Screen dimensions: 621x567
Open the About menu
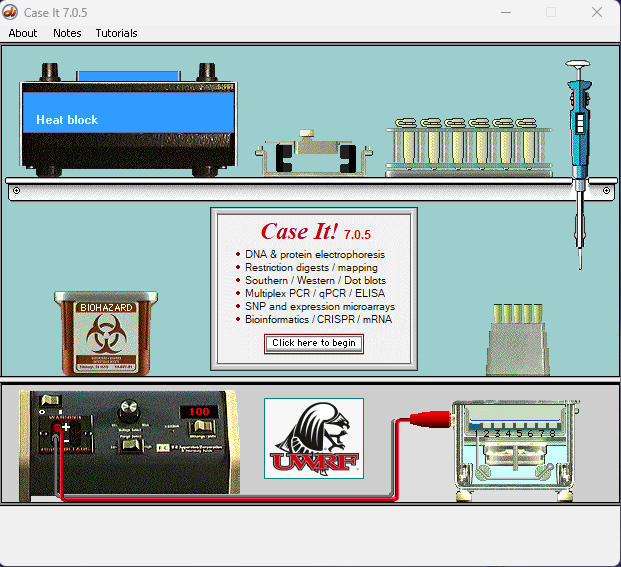coord(23,33)
